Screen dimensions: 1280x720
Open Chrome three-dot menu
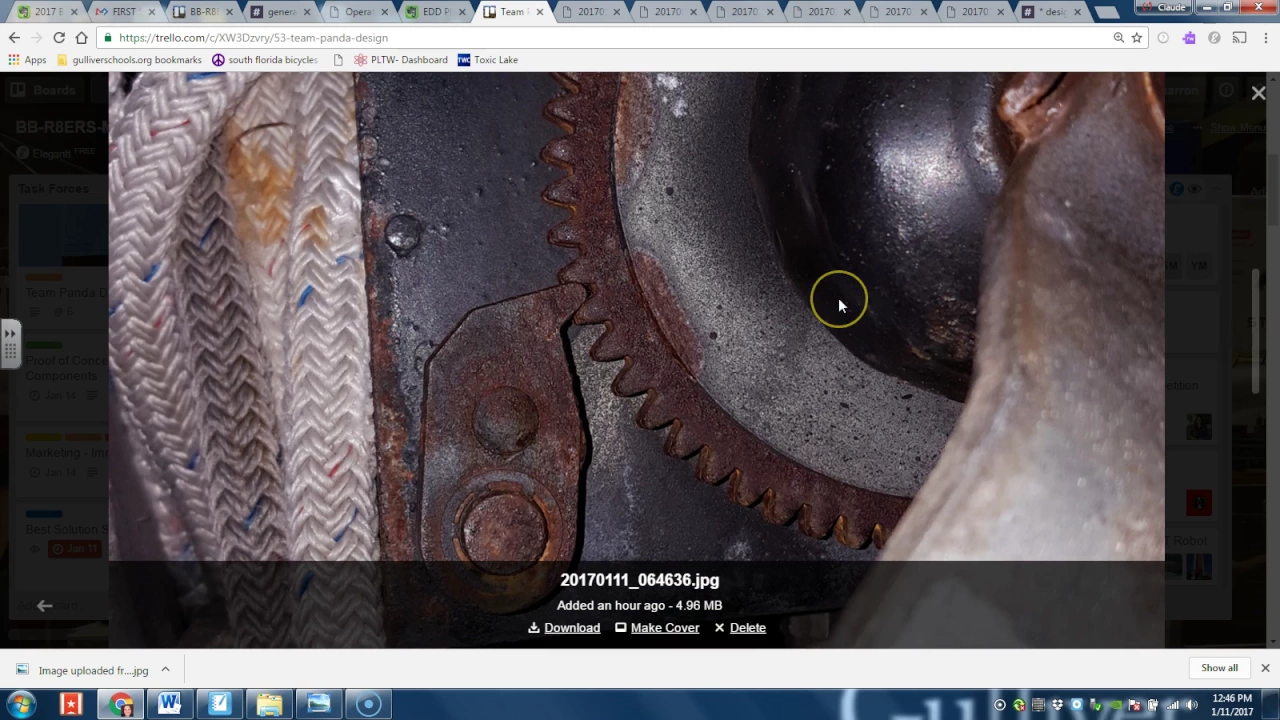click(x=1265, y=38)
